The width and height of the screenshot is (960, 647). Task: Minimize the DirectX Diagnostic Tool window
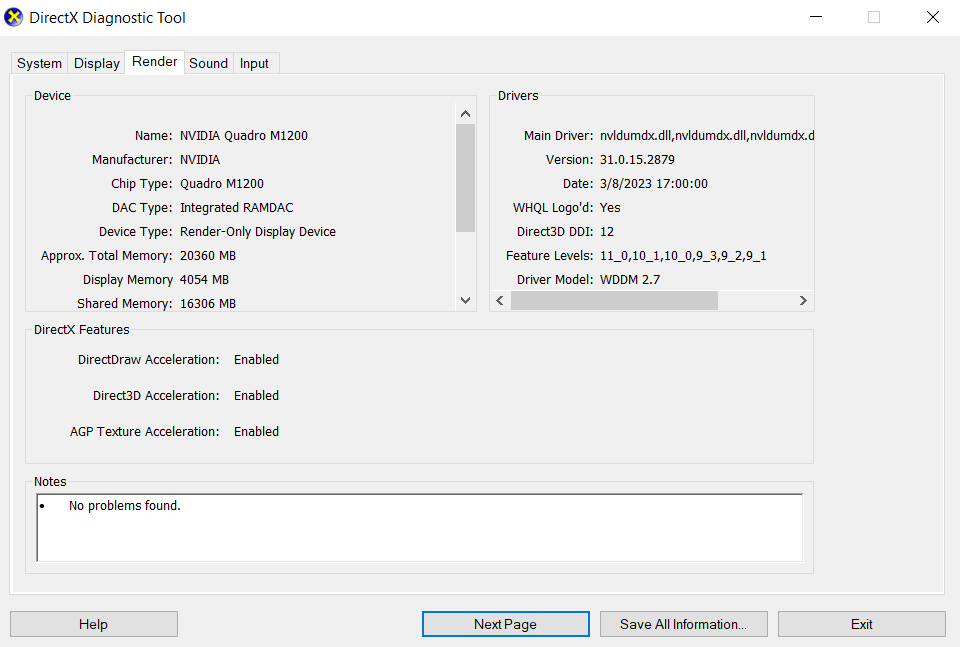pos(816,17)
